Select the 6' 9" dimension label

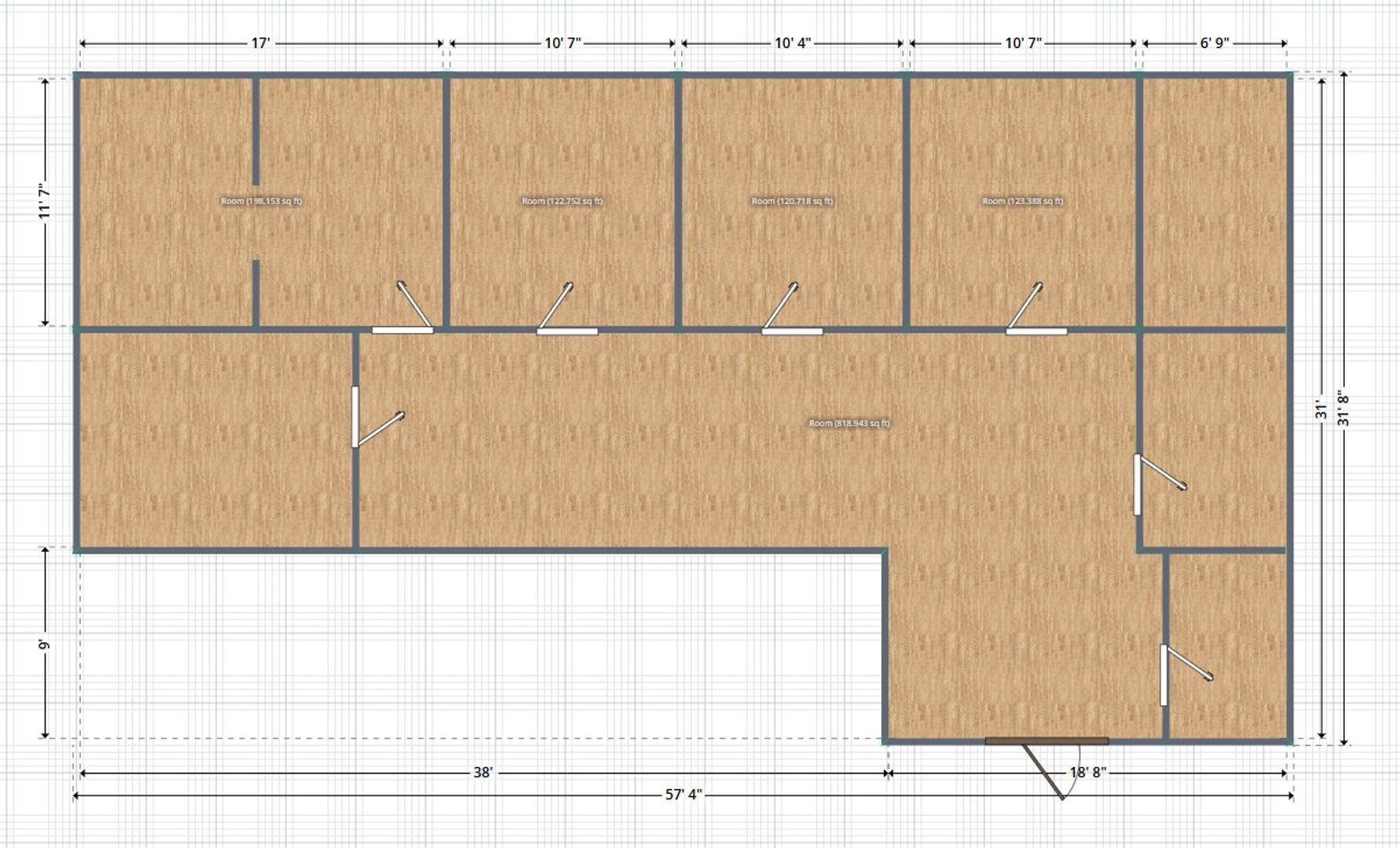point(1214,43)
